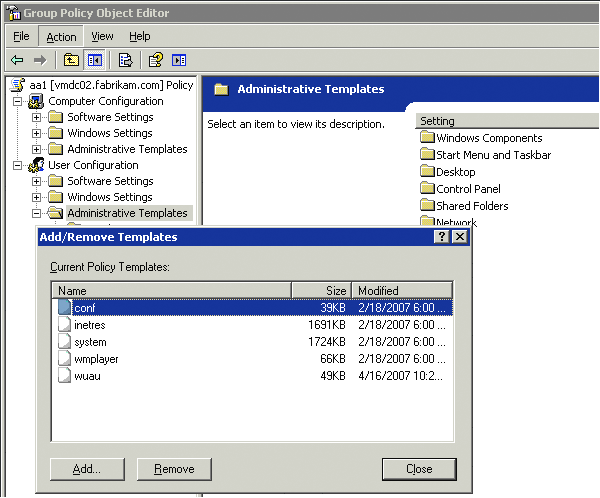Open the View menu
This screenshot has height=498, width=600.
[x=102, y=36]
